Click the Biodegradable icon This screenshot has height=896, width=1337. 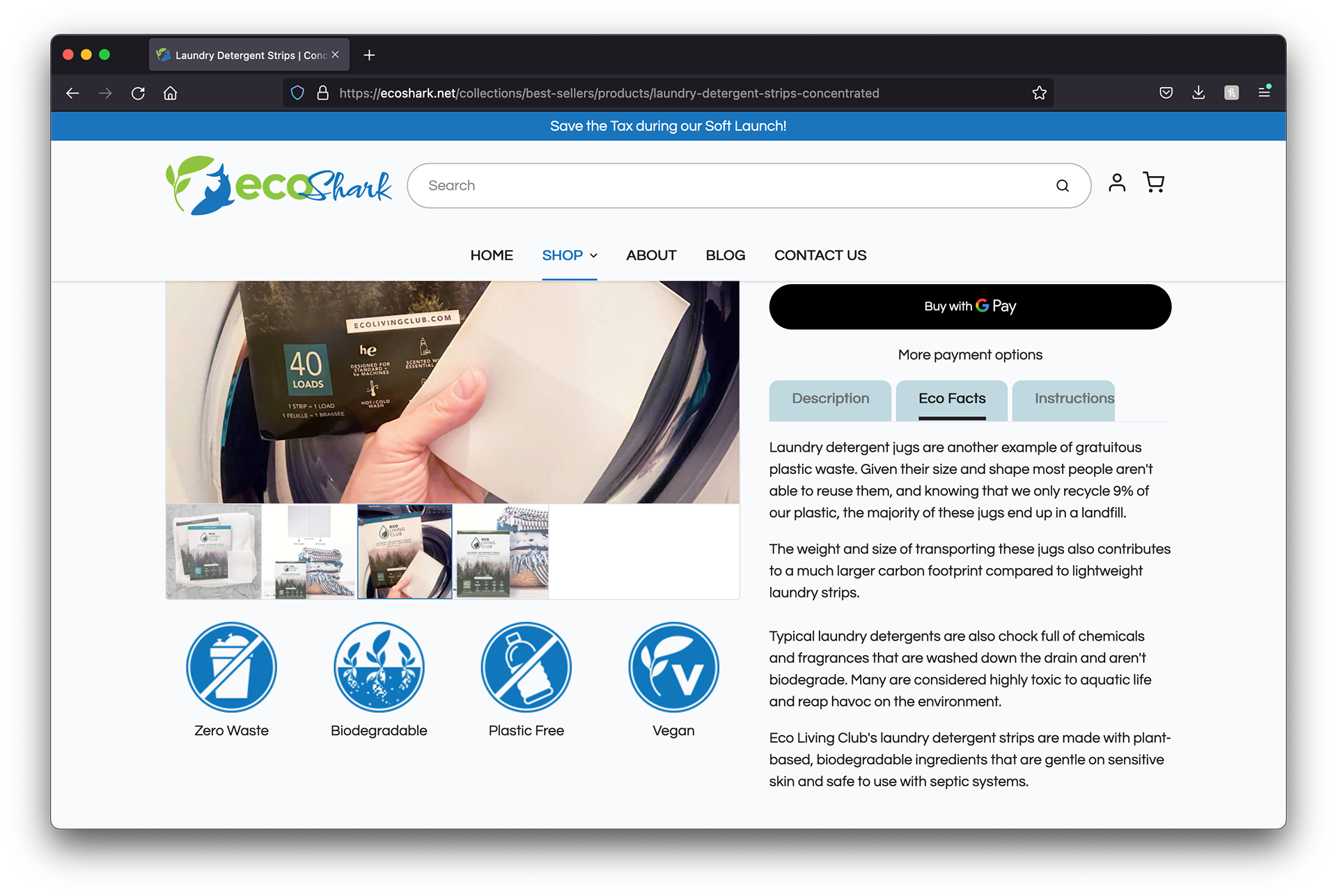(x=379, y=667)
